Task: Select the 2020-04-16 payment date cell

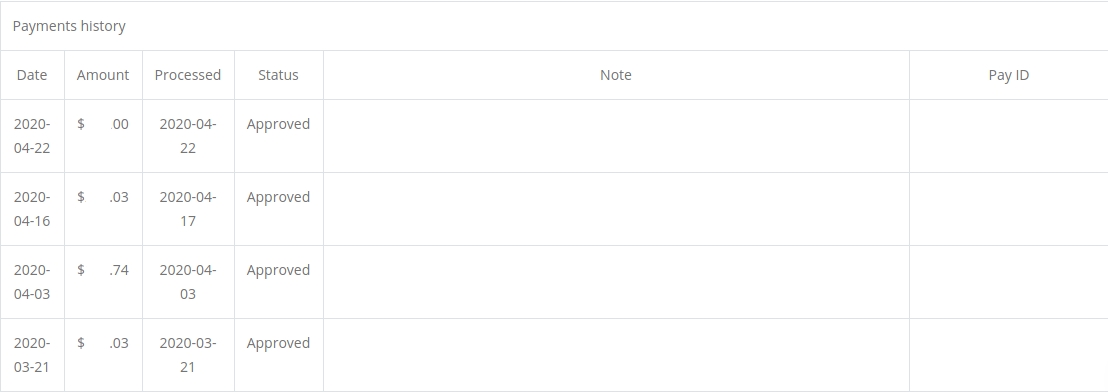Action: [x=32, y=209]
